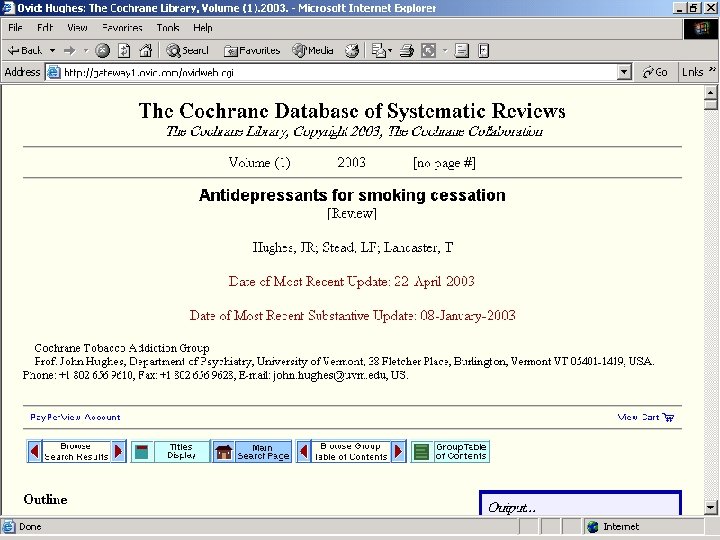Open the Tools menu
The image size is (720, 540).
[x=168, y=28]
